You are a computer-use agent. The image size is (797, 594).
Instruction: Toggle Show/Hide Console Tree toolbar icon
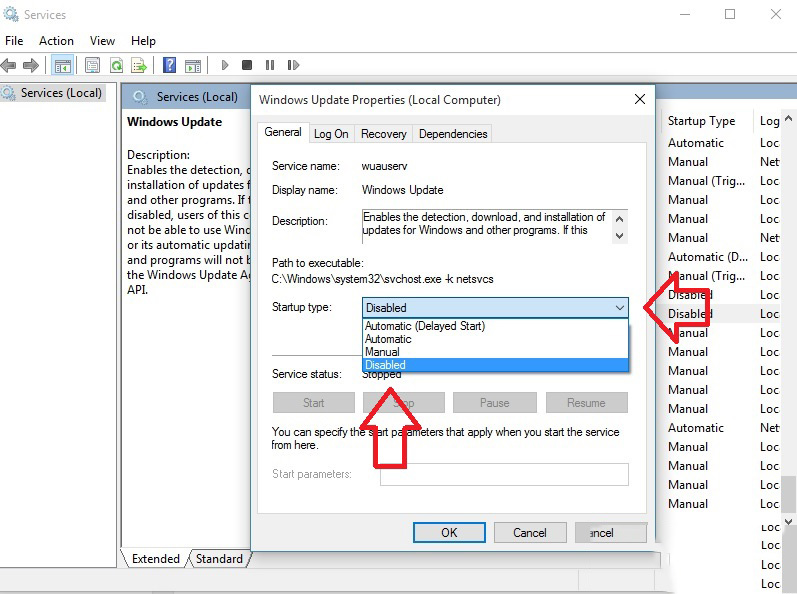pyautogui.click(x=63, y=65)
